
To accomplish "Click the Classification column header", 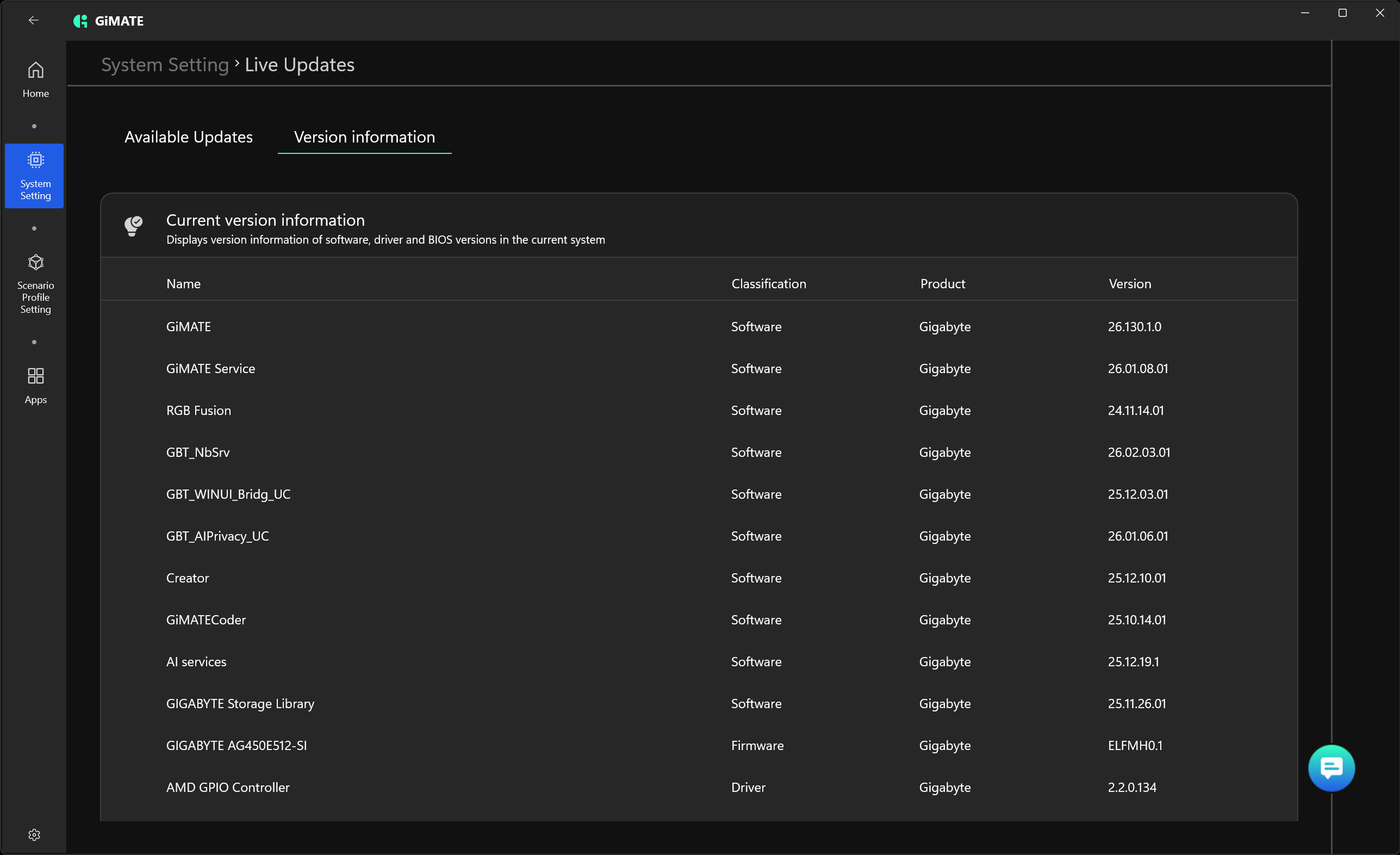I will click(768, 284).
